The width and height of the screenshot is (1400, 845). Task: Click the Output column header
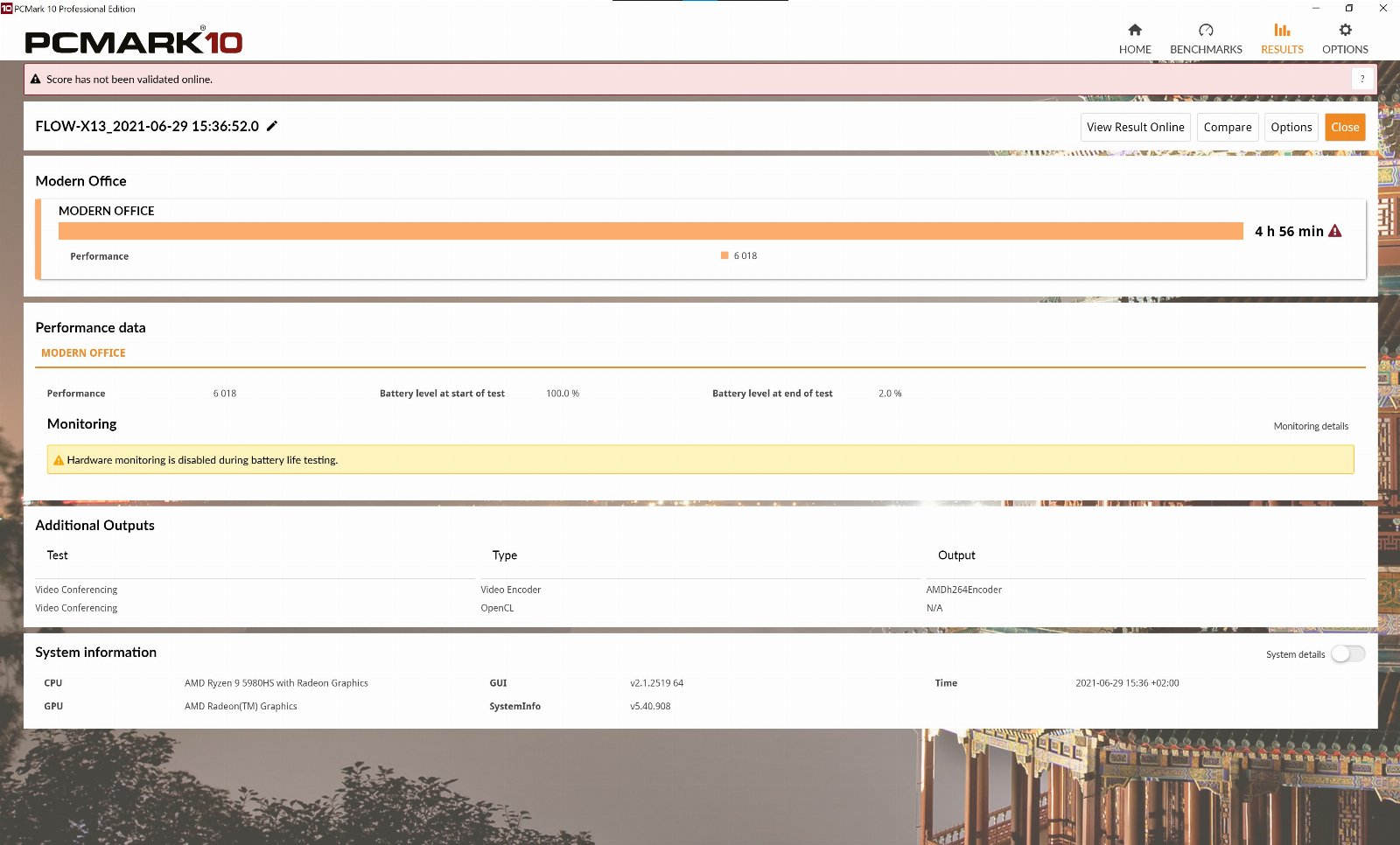coord(956,555)
